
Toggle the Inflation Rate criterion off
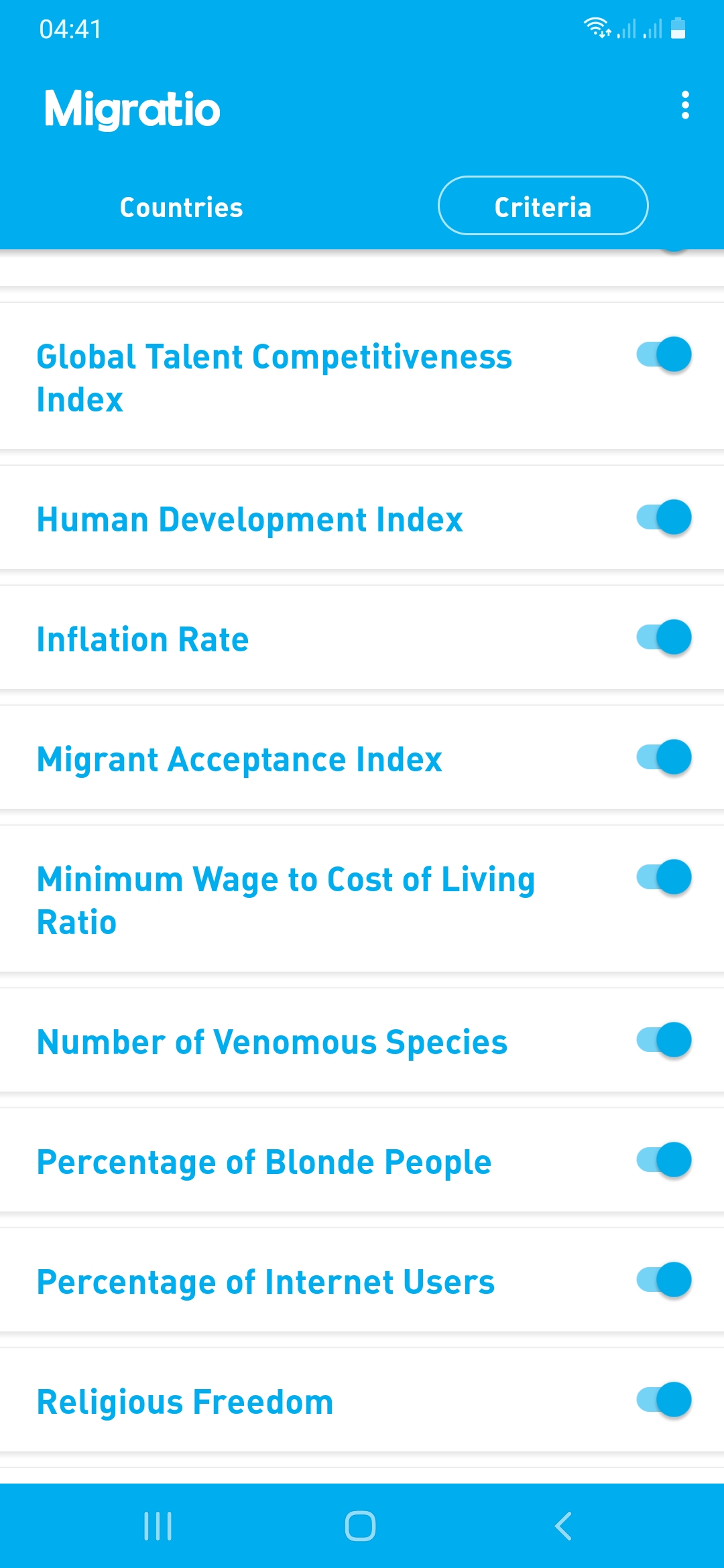point(664,637)
